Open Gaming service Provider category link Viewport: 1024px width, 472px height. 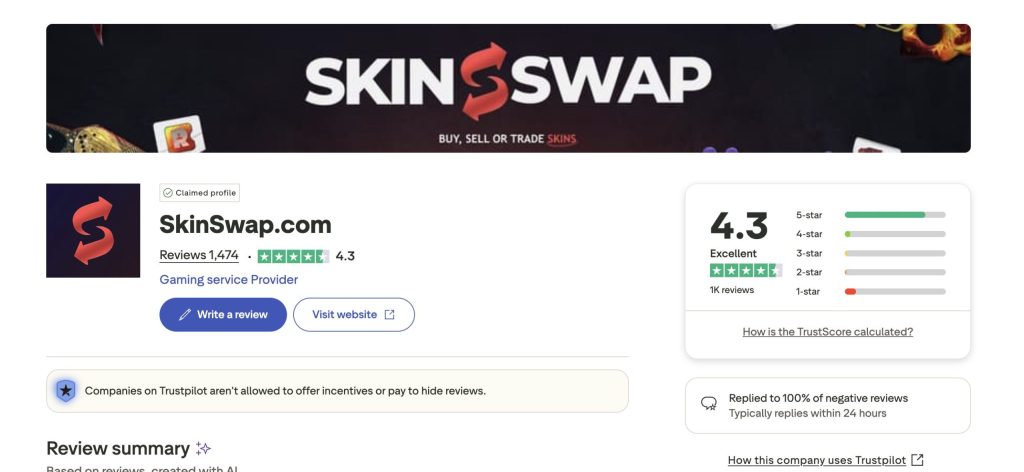(229, 279)
